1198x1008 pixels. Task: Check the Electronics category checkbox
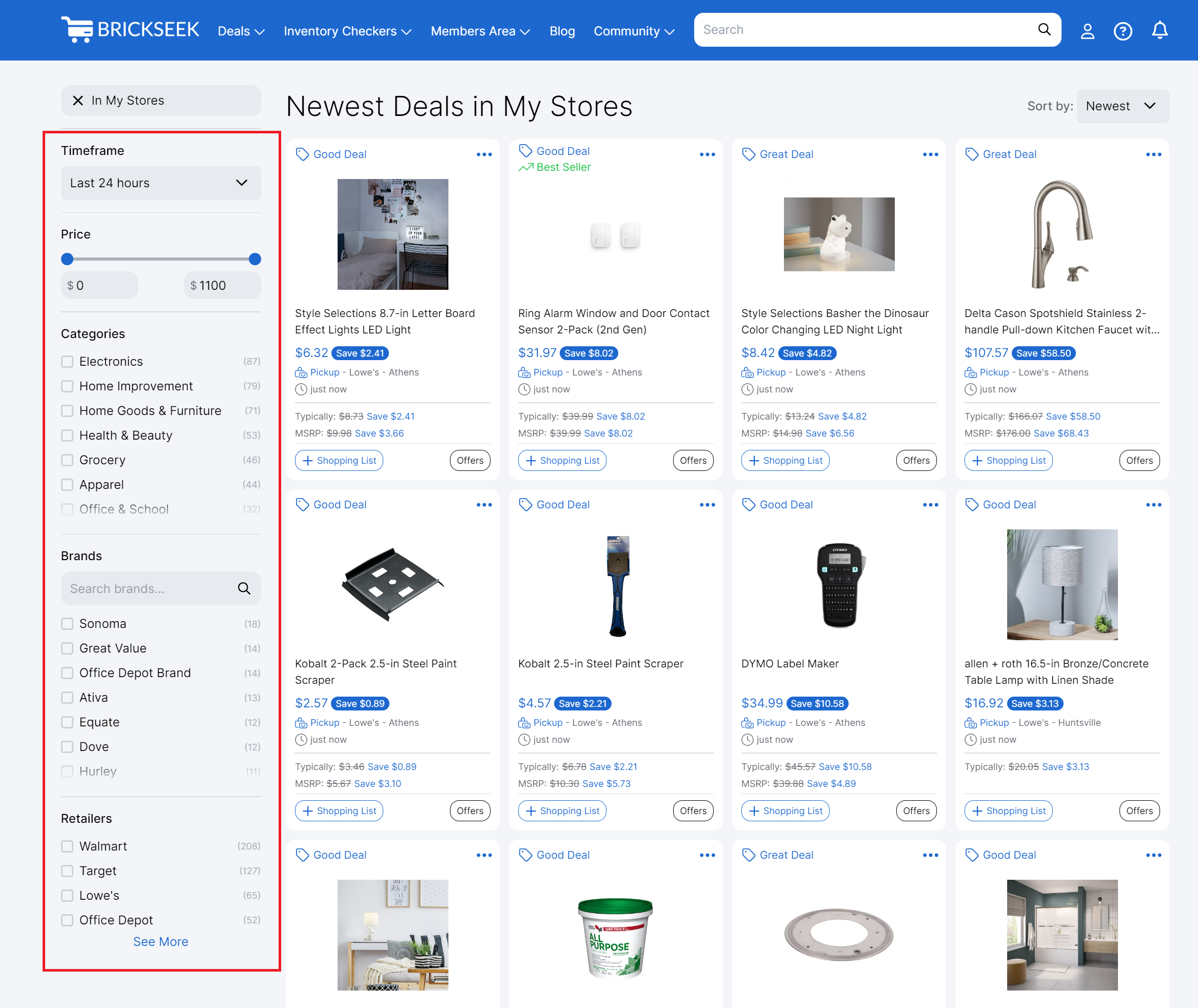coord(67,362)
